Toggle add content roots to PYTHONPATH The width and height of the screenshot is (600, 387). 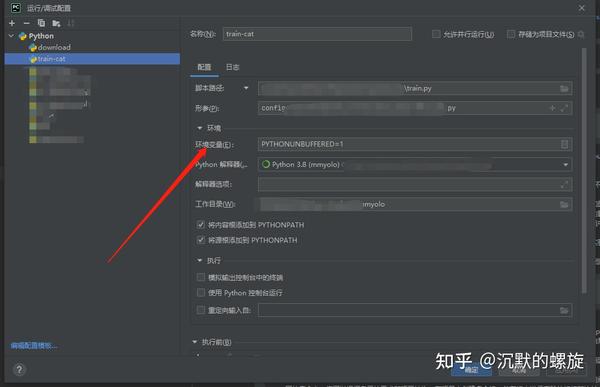(201, 225)
